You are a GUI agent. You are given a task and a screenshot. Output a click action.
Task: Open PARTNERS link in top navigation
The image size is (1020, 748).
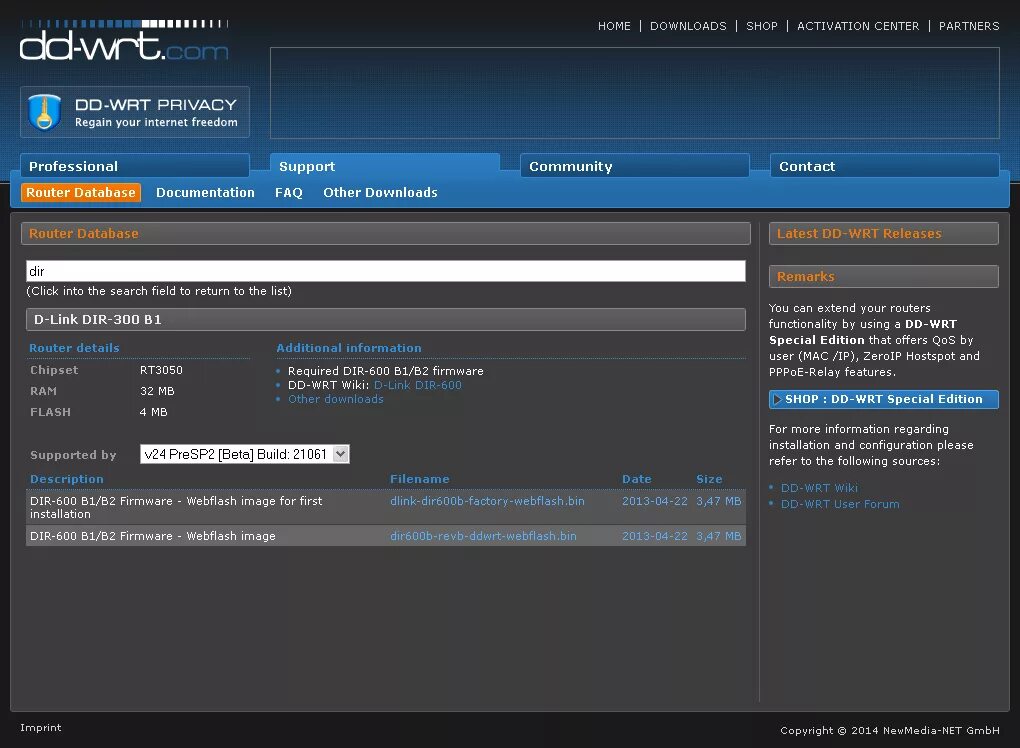(x=969, y=26)
